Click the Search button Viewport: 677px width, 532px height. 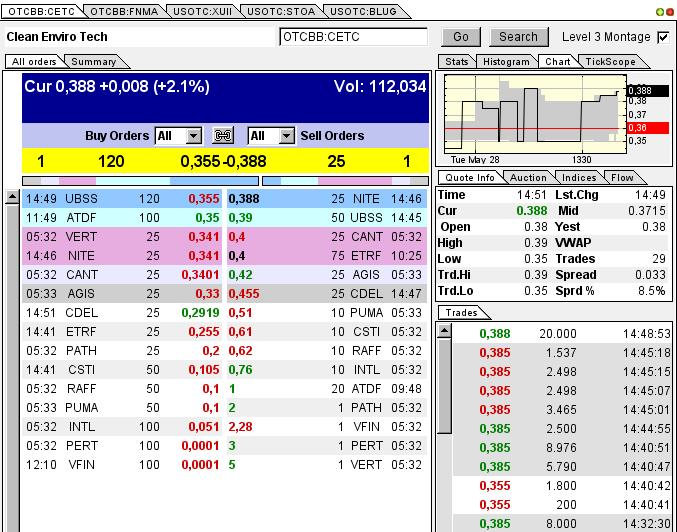click(x=518, y=37)
